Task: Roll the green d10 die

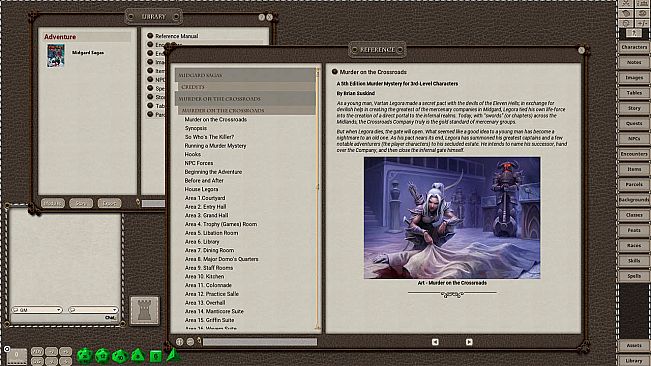Action: coord(120,356)
